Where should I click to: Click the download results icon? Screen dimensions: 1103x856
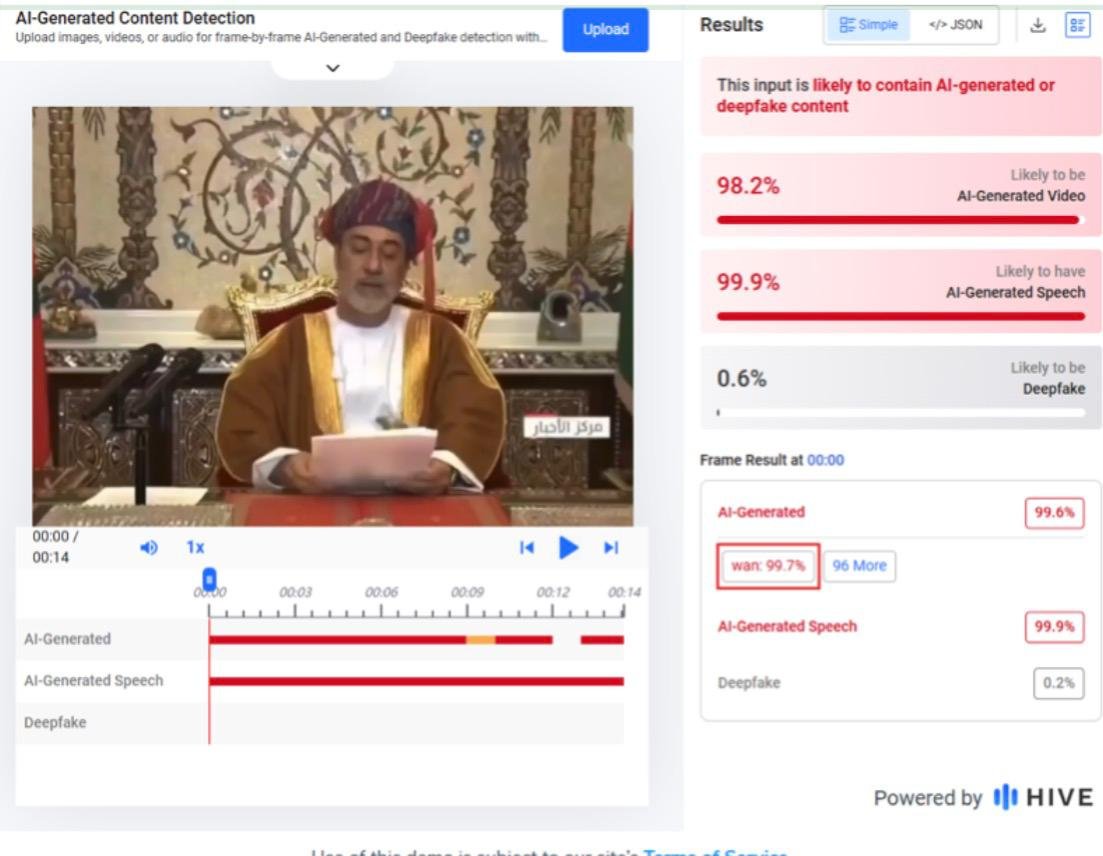pyautogui.click(x=1038, y=26)
